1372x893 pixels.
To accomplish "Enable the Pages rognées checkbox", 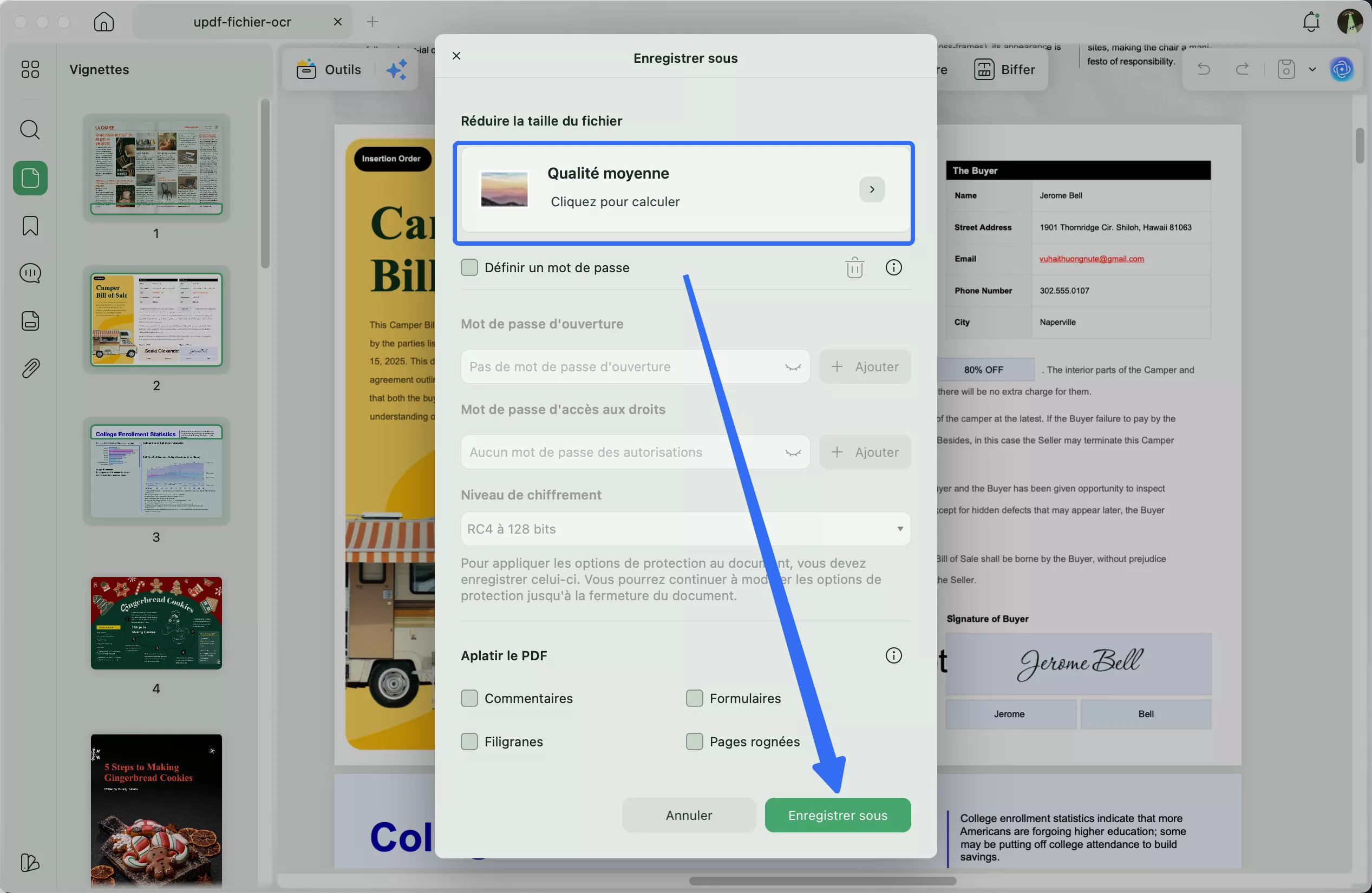I will (694, 741).
